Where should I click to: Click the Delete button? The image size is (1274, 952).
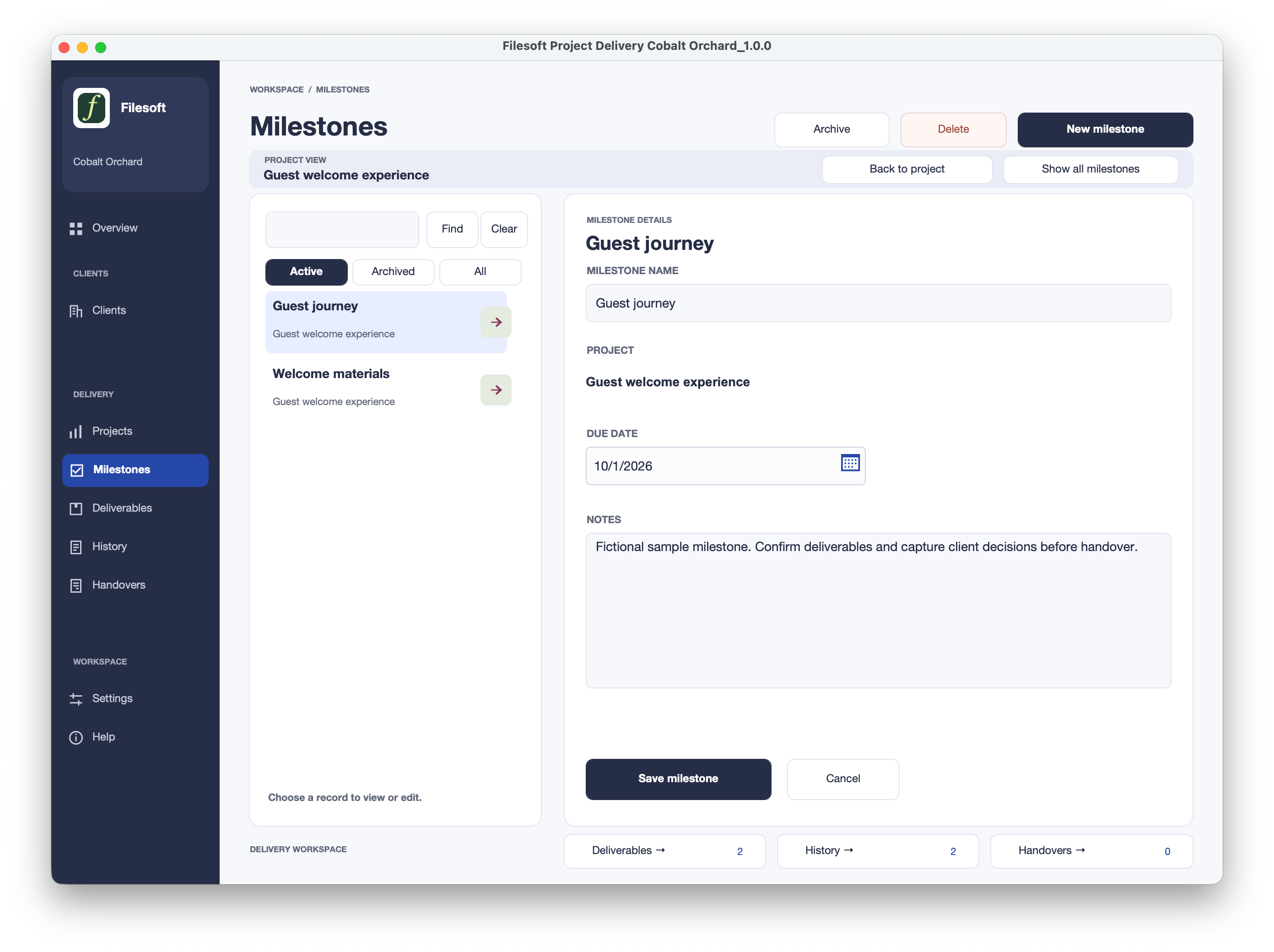point(953,130)
